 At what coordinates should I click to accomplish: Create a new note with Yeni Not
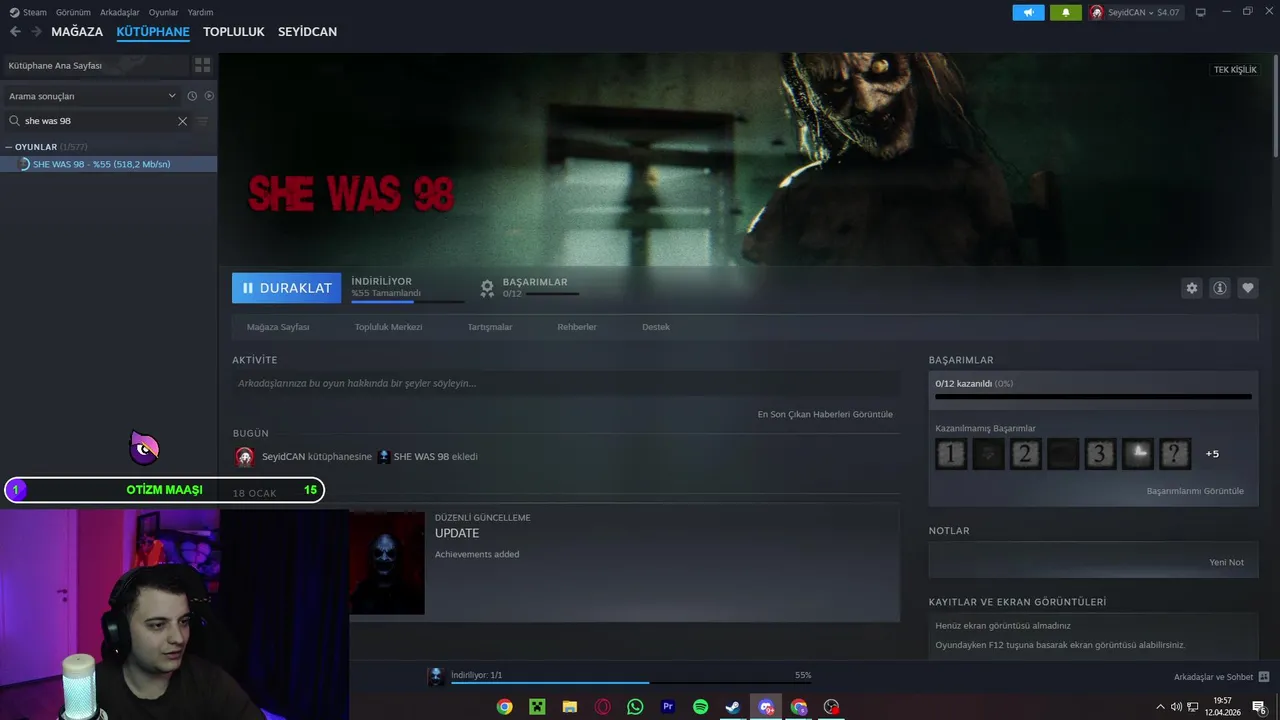tap(1227, 562)
